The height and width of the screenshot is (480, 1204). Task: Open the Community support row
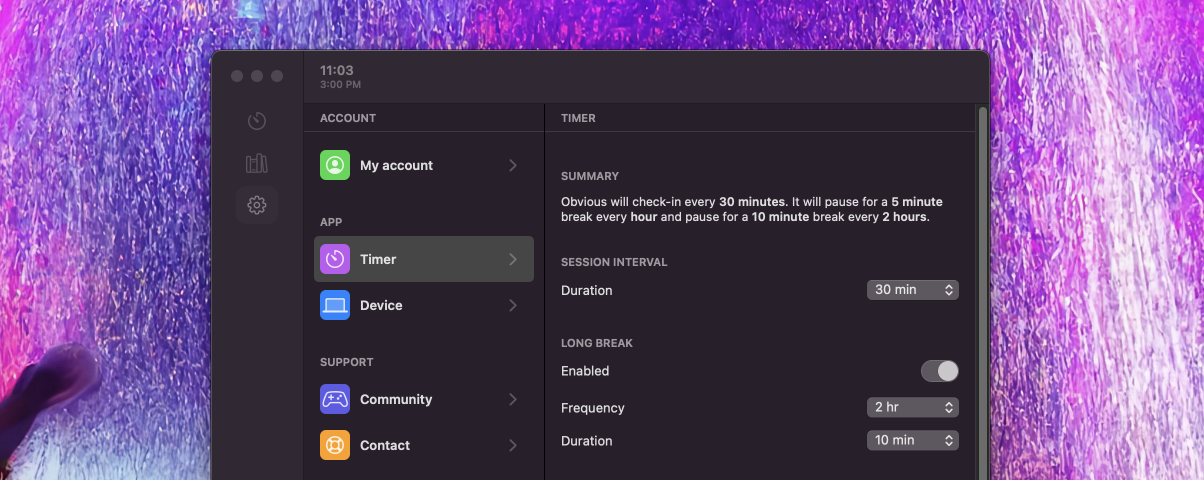tap(424, 399)
